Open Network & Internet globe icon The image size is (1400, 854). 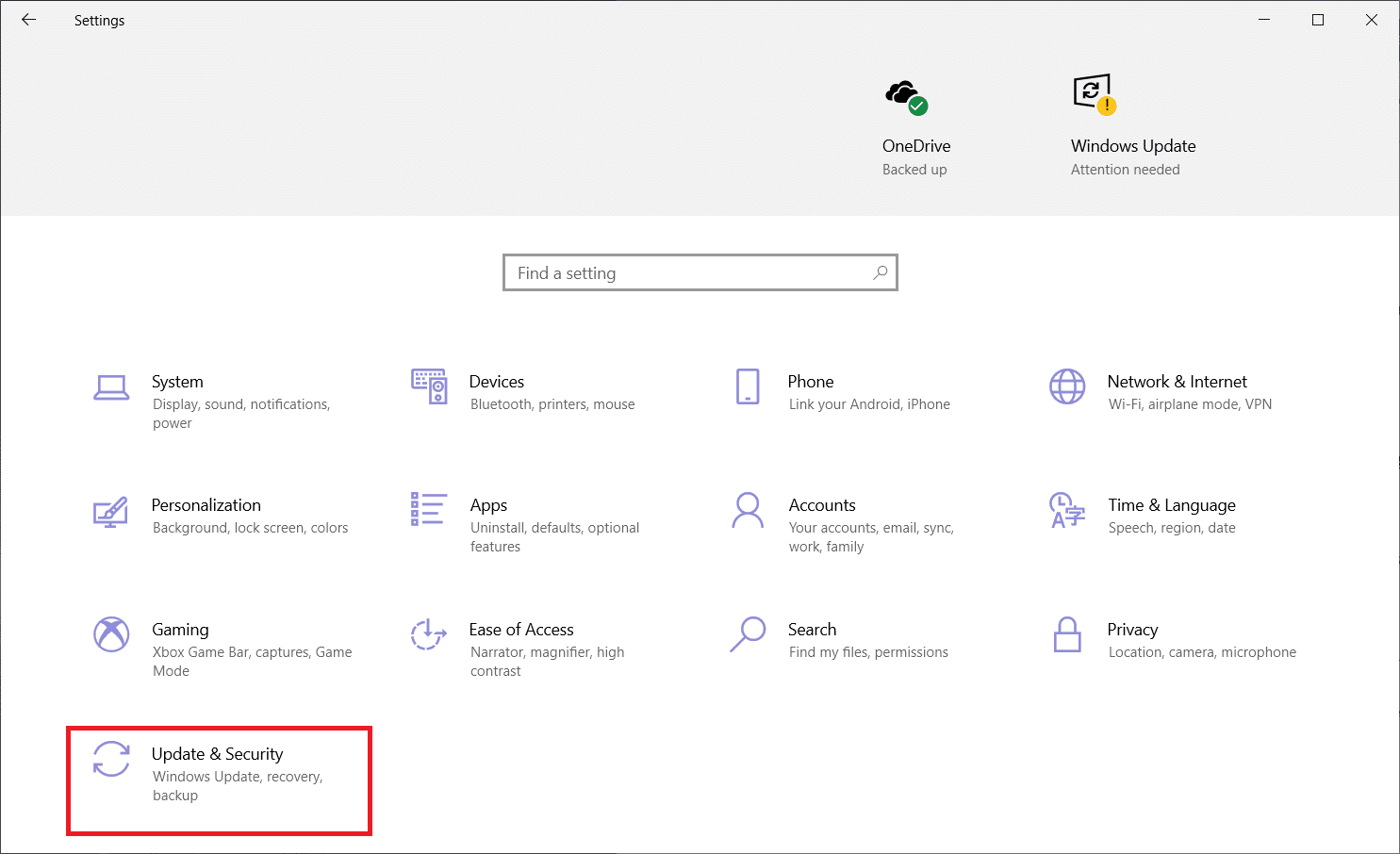[x=1067, y=386]
